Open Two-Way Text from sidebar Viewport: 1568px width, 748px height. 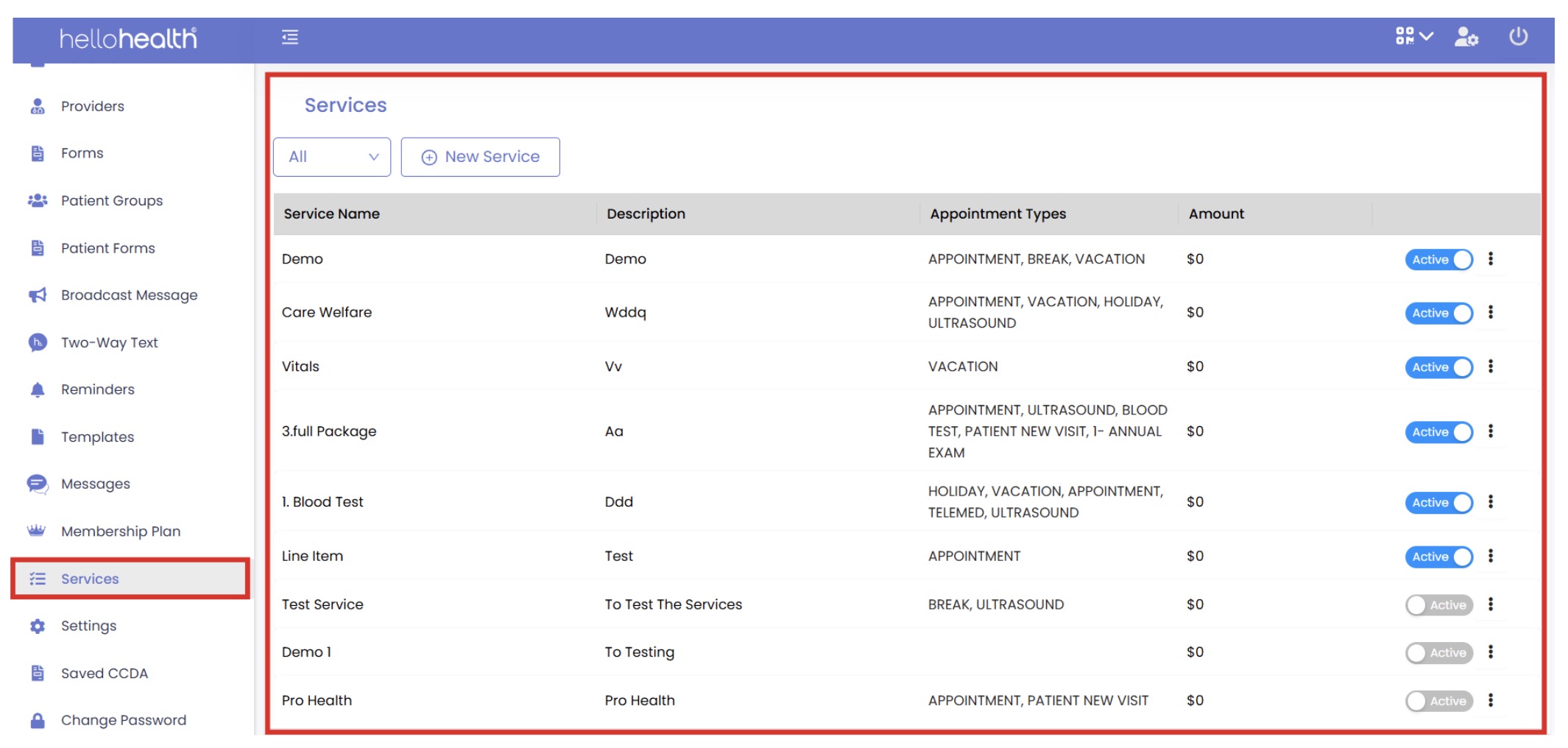109,342
